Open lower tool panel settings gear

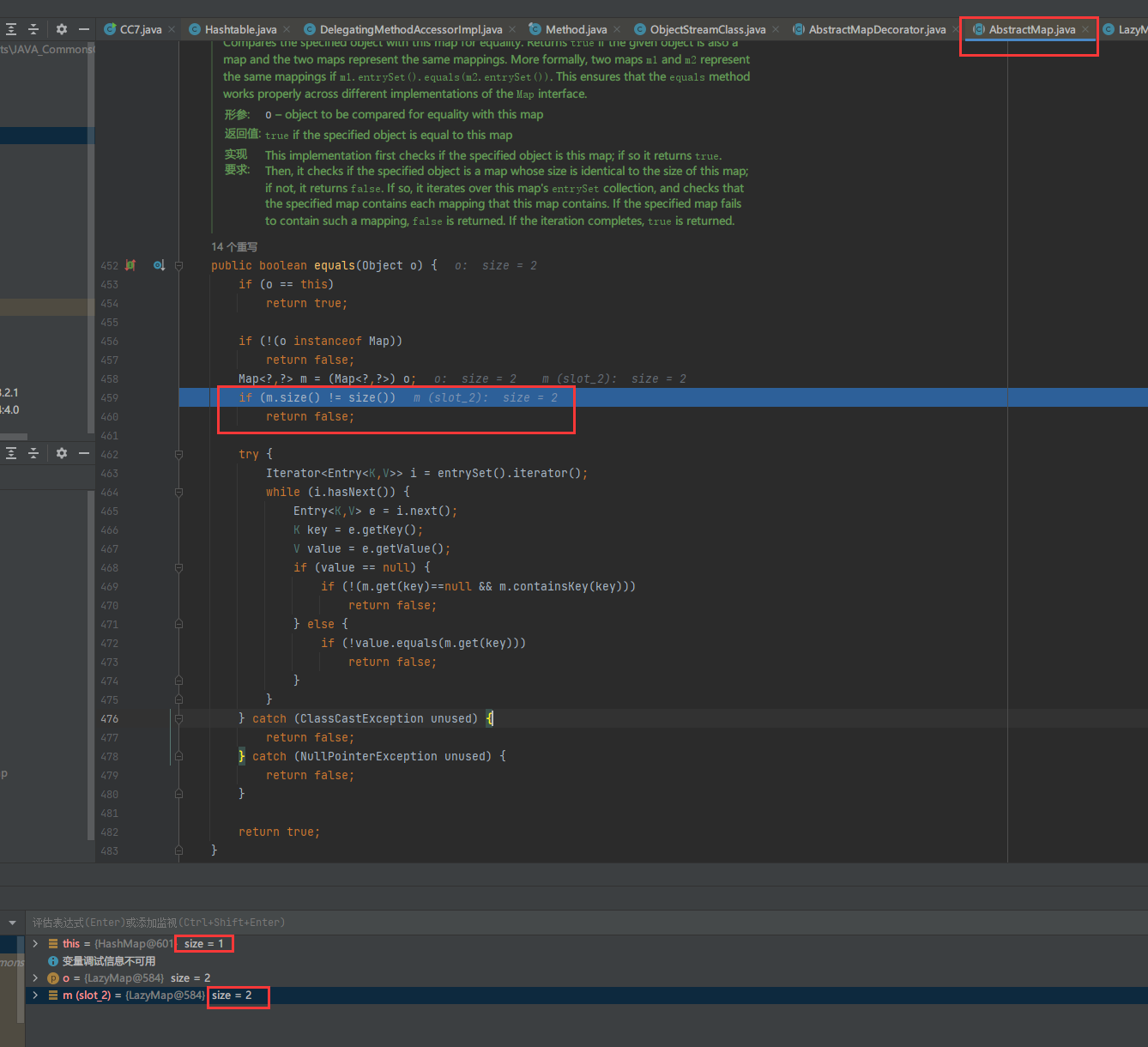click(x=62, y=453)
